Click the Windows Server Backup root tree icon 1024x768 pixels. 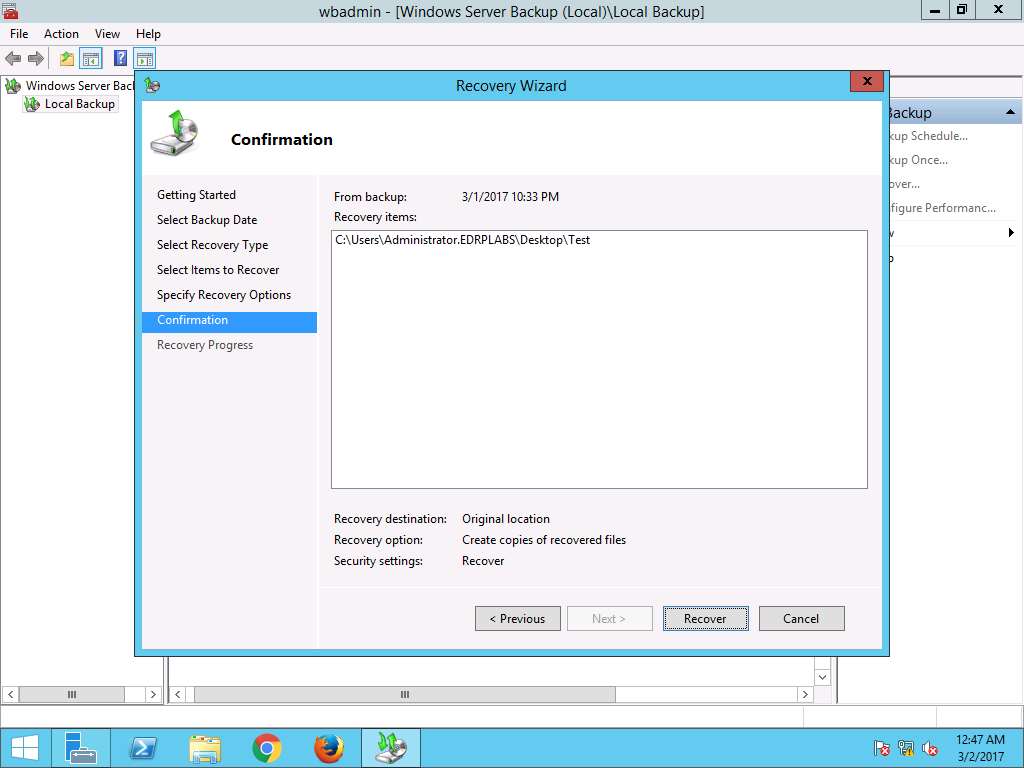[x=13, y=86]
